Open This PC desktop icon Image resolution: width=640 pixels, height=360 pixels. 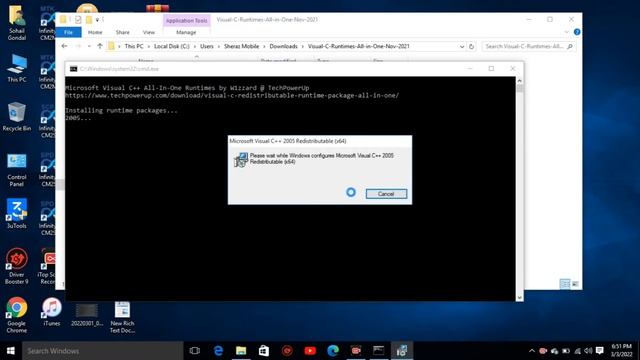click(17, 68)
